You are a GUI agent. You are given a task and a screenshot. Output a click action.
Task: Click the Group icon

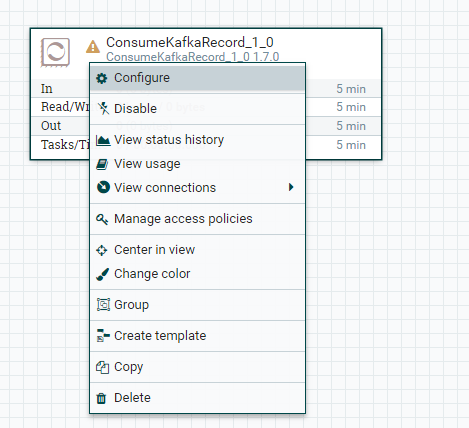(x=103, y=305)
